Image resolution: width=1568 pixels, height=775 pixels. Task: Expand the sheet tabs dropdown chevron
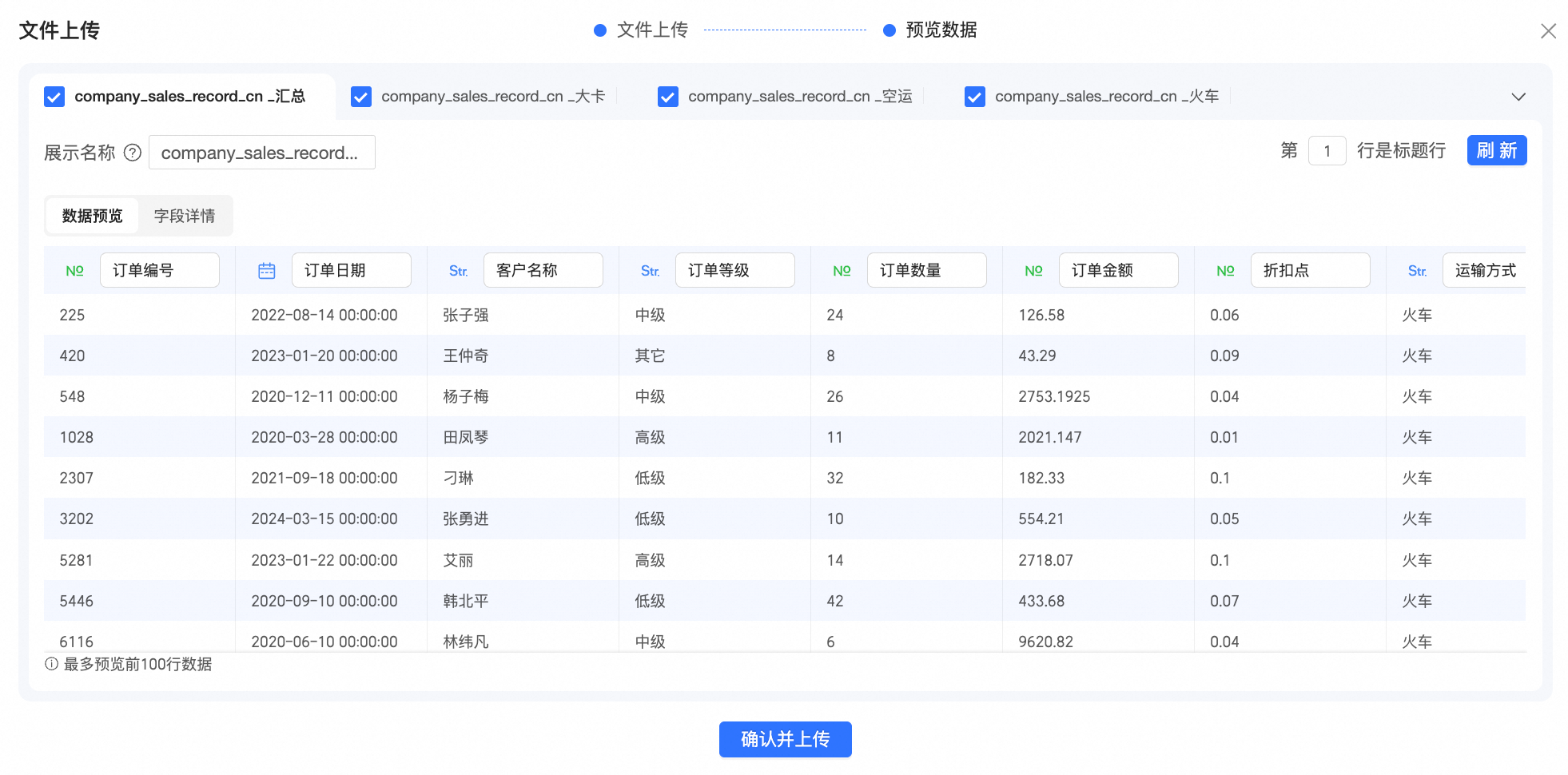coord(1518,97)
